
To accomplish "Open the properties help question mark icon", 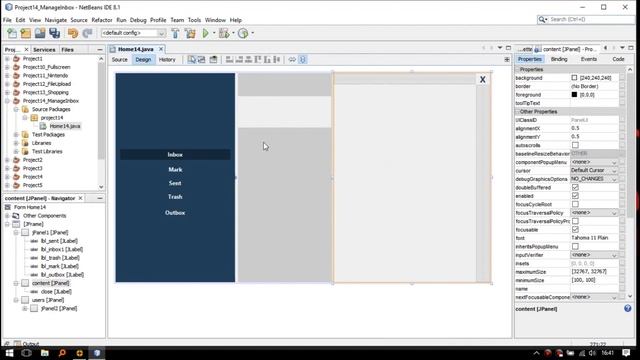I will (628, 309).
